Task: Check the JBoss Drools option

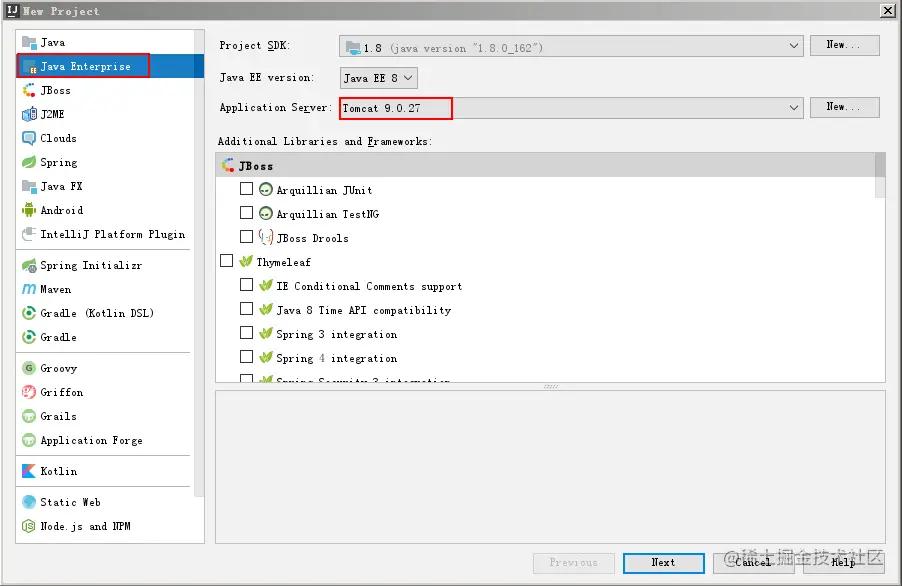Action: pos(246,237)
